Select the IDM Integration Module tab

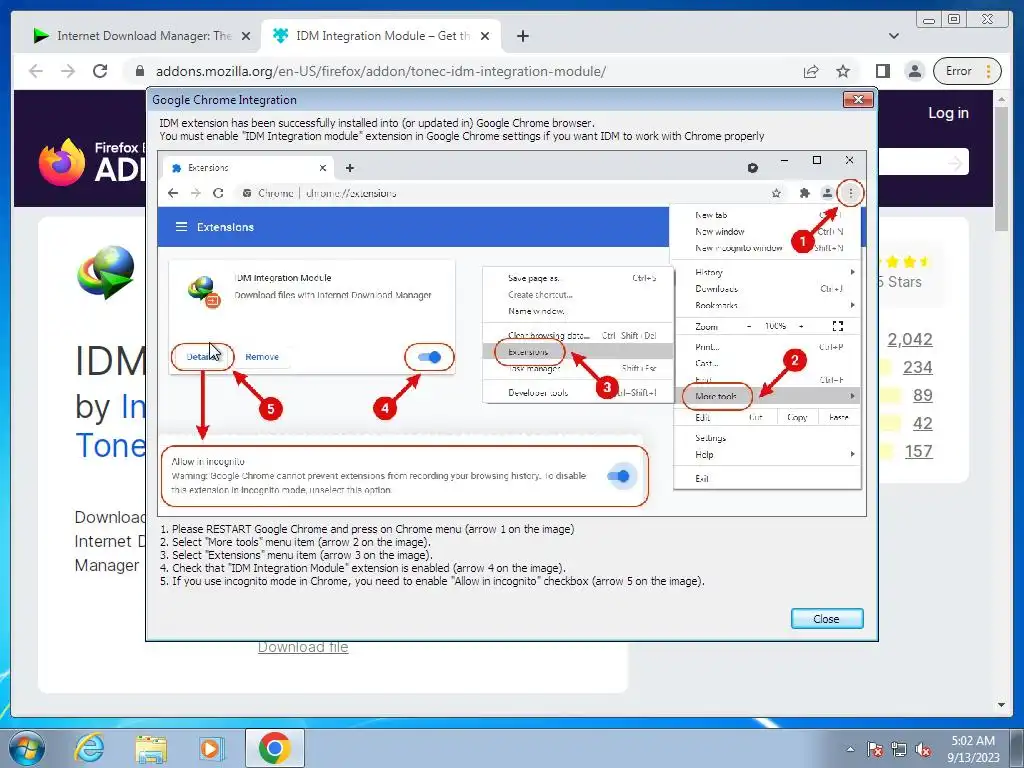382,36
